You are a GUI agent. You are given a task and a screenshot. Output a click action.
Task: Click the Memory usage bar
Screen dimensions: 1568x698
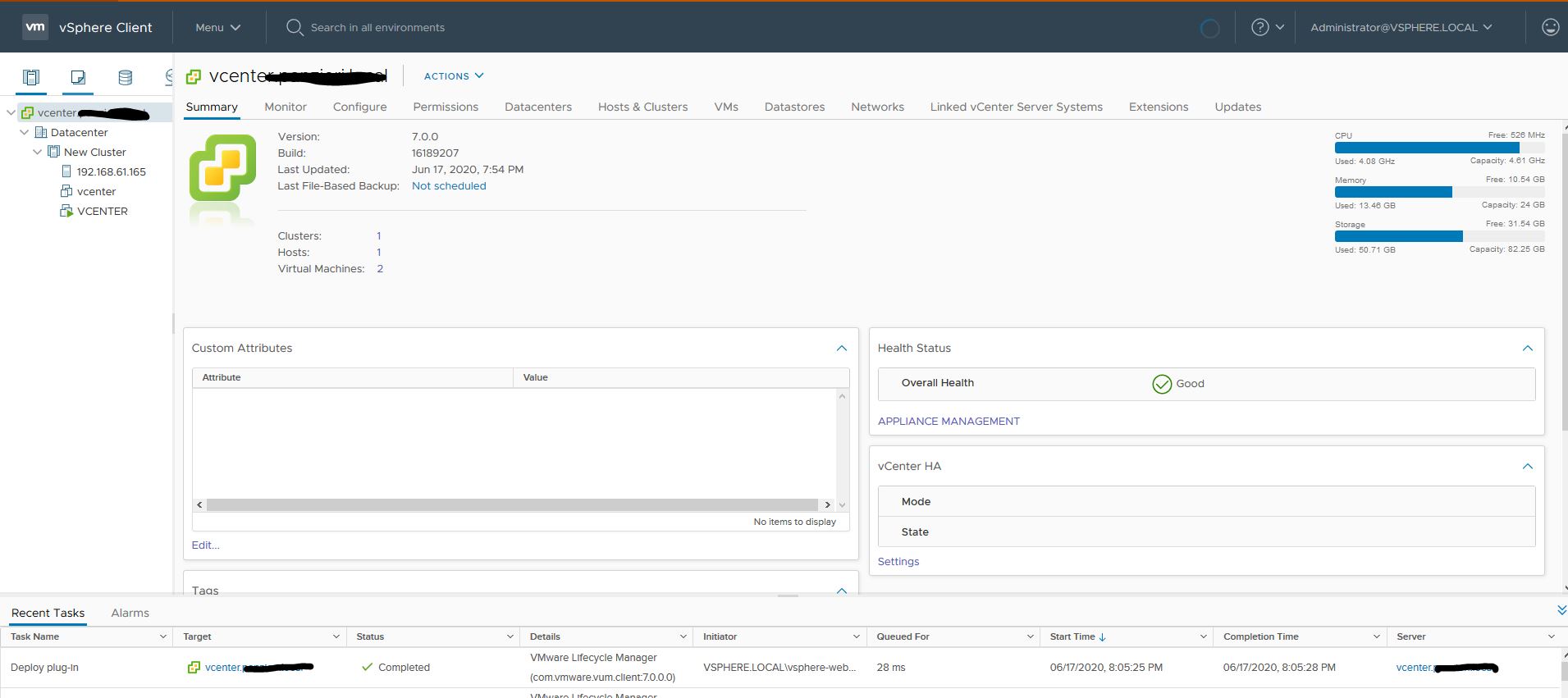coord(1439,192)
